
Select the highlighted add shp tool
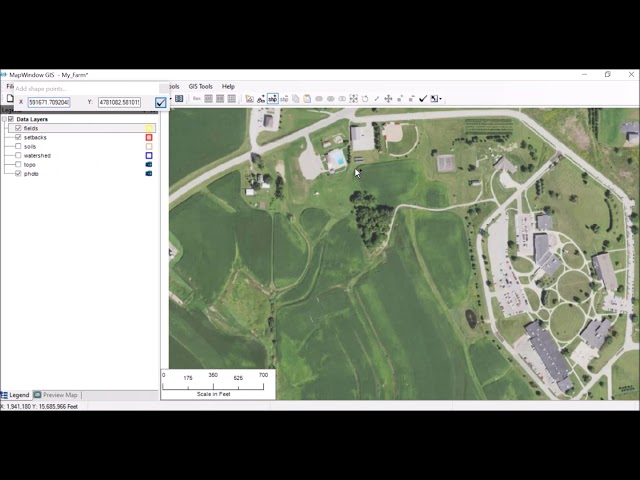tap(273, 99)
